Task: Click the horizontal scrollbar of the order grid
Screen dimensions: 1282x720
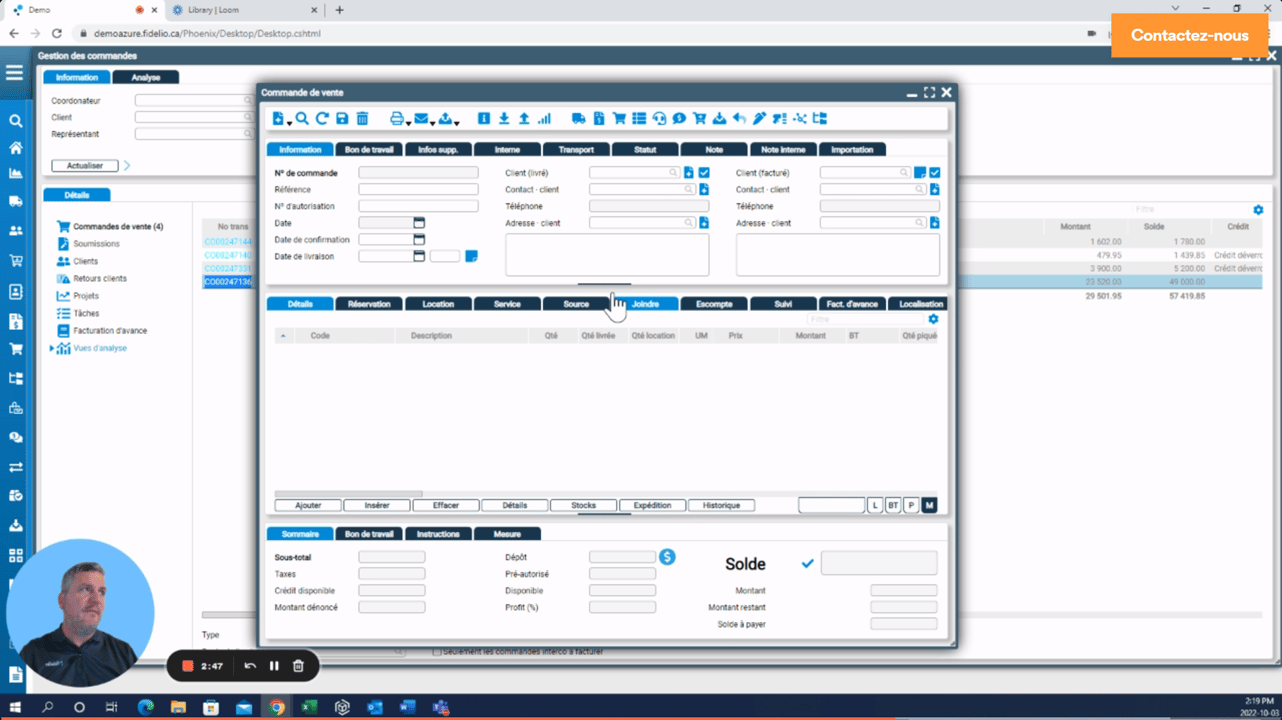Action: tap(349, 494)
